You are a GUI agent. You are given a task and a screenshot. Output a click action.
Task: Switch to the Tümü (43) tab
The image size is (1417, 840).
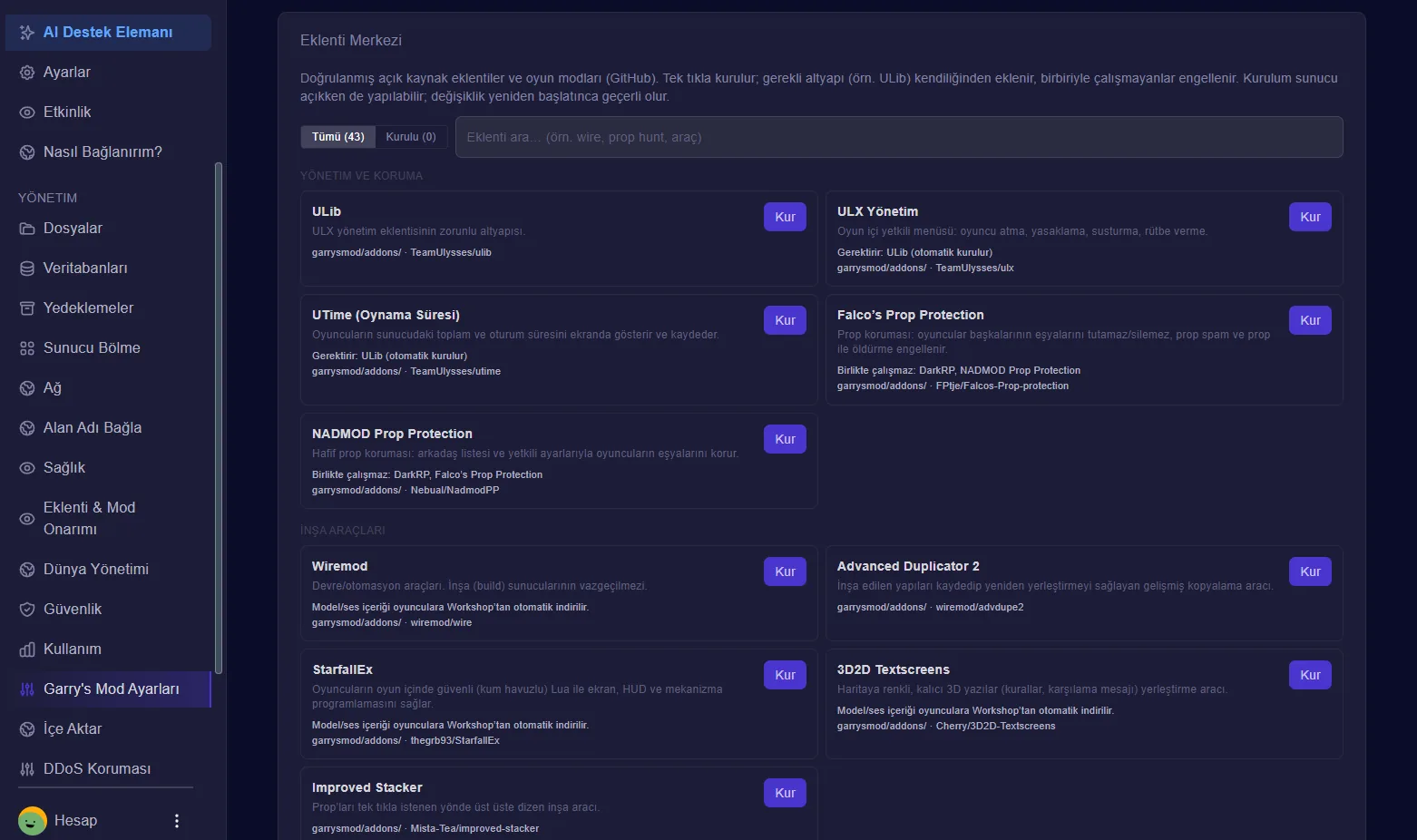338,137
